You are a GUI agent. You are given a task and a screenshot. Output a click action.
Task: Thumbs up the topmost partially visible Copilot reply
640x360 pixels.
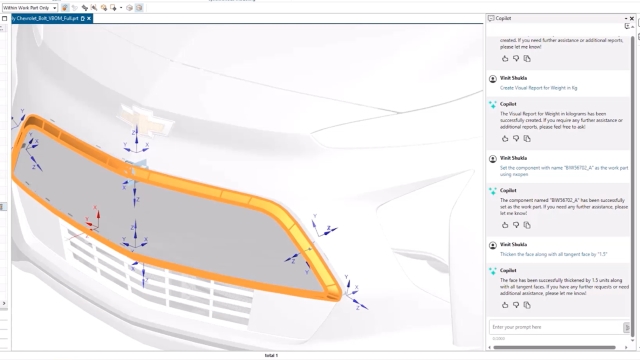click(x=505, y=58)
